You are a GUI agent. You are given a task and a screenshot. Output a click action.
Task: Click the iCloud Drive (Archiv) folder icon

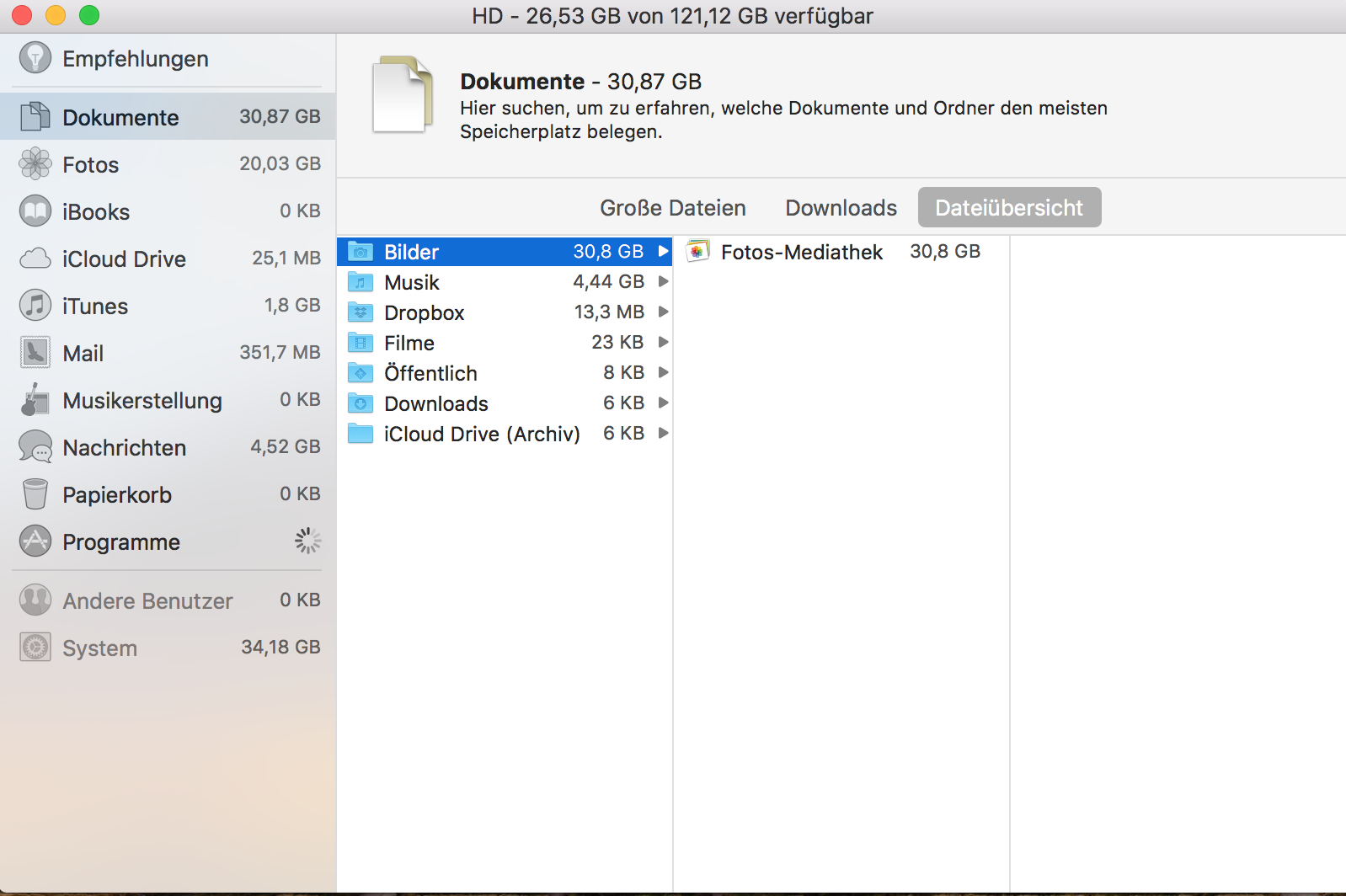tap(361, 433)
